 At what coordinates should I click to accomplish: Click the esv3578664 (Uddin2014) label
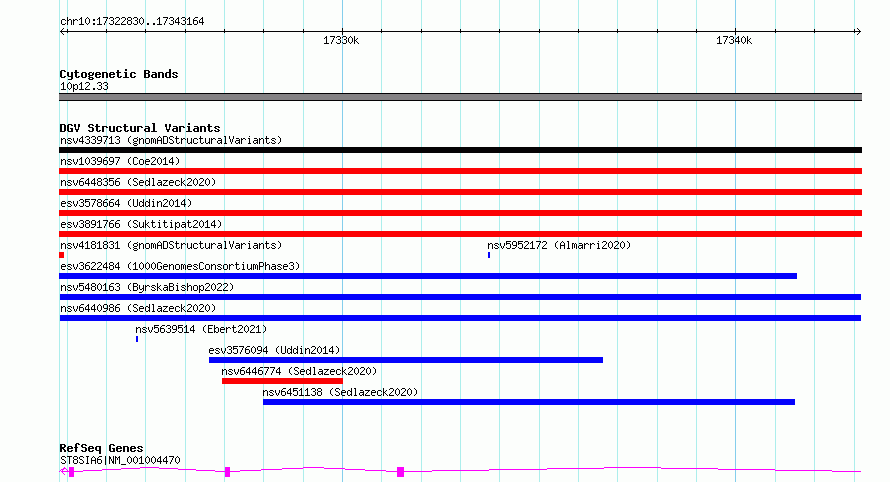coord(126,203)
